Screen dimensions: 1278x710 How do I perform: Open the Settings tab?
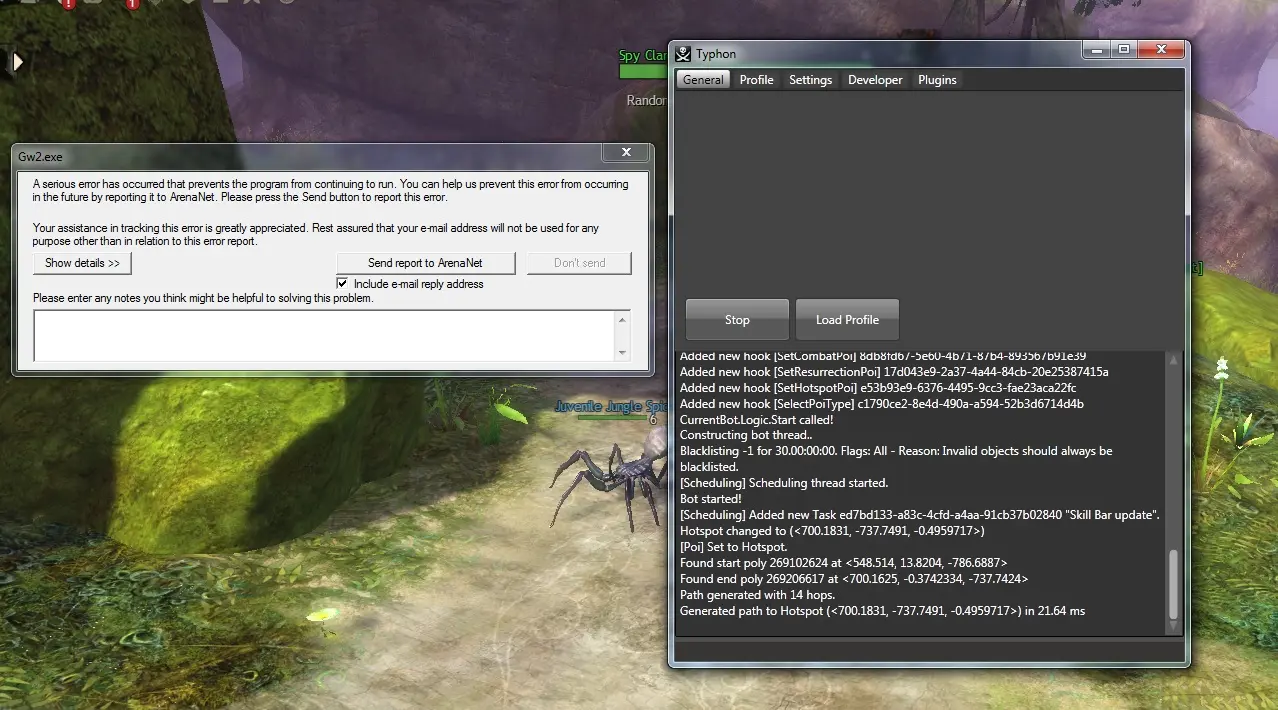tap(810, 80)
